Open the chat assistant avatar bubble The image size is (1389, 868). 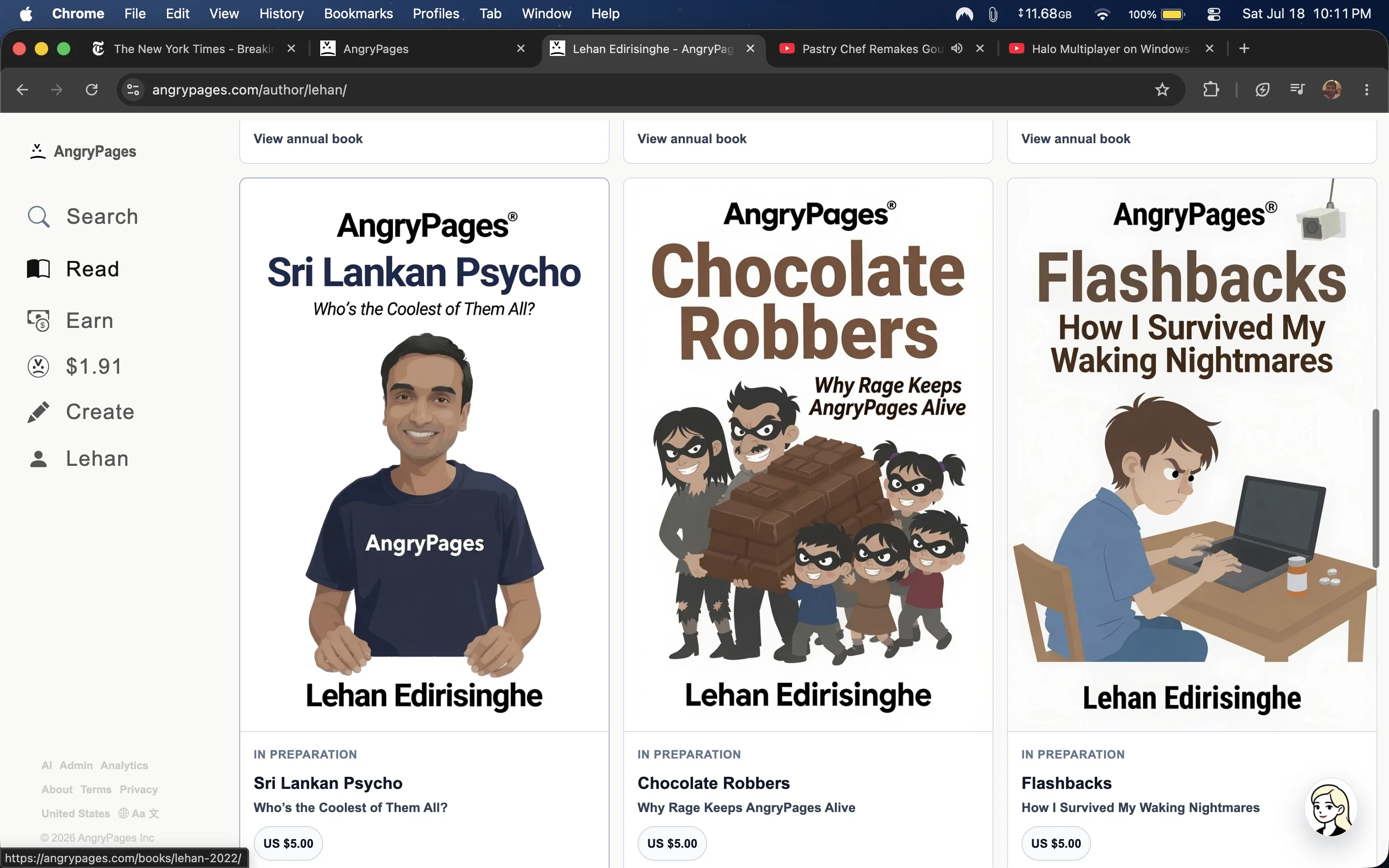[x=1331, y=808]
